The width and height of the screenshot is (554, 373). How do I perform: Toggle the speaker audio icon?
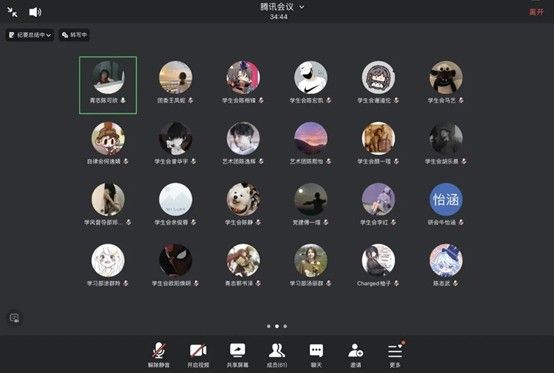[x=35, y=12]
